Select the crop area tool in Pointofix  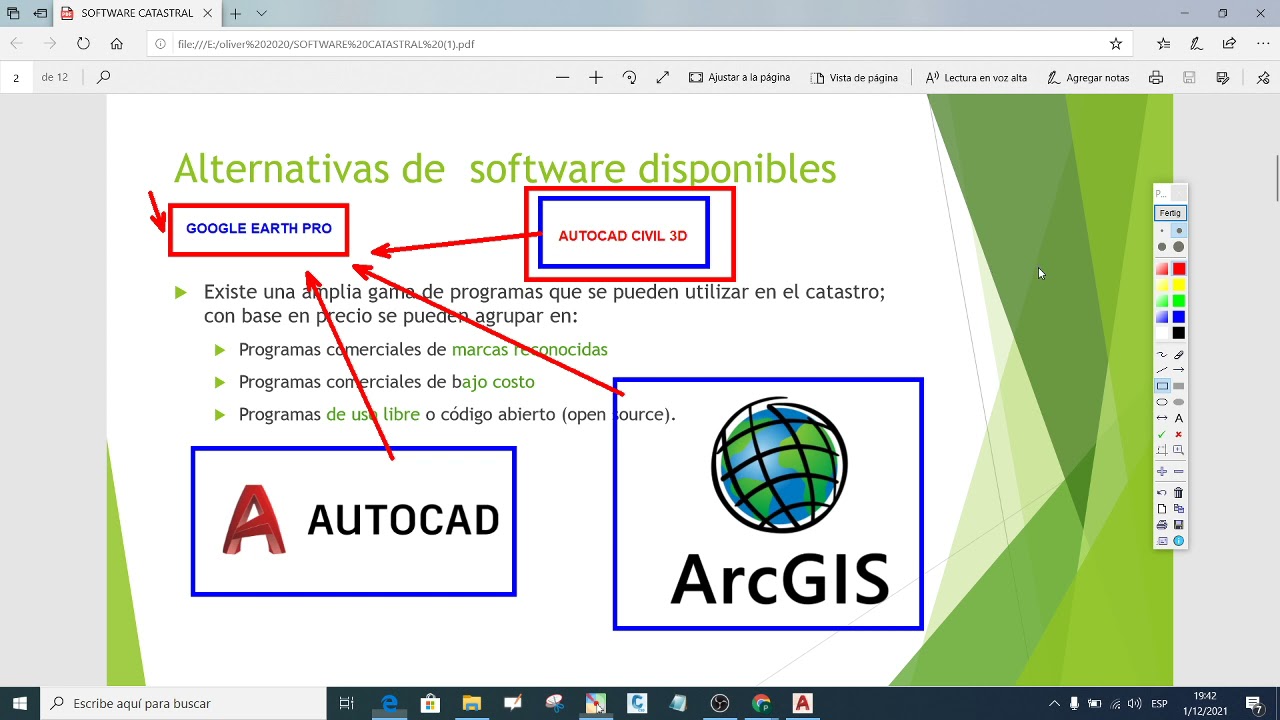tap(1162, 450)
